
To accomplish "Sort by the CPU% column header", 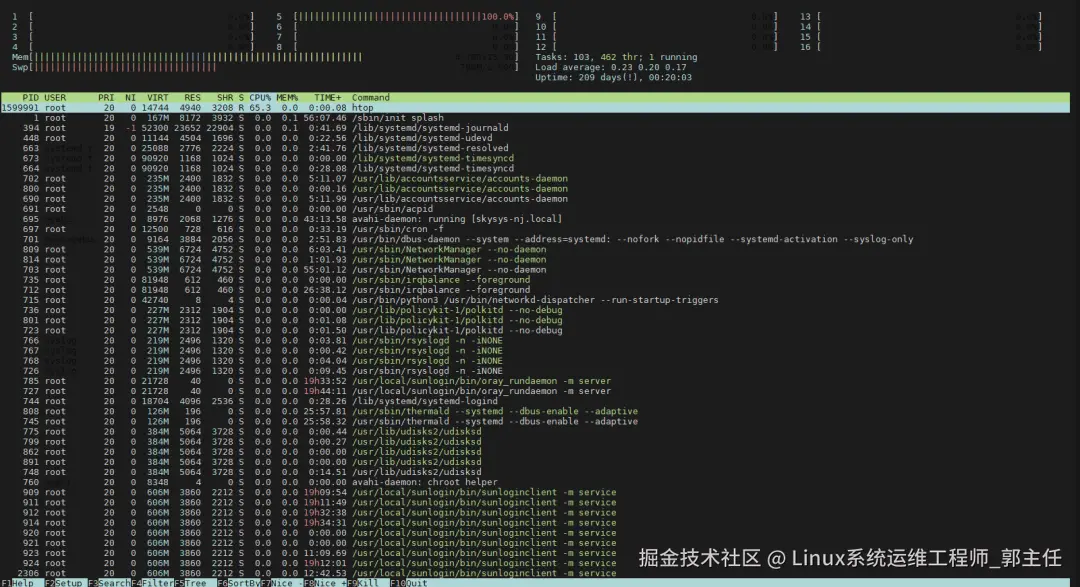I will click(260, 98).
